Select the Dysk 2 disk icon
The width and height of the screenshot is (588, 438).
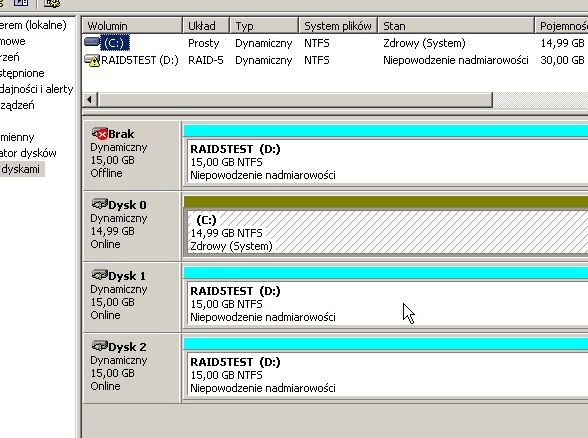99,346
